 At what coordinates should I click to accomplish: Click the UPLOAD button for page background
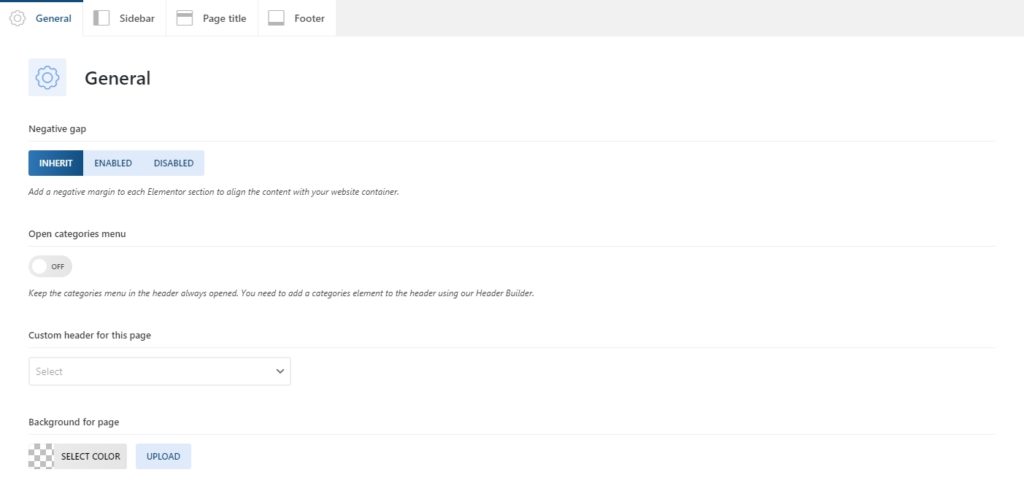(x=163, y=456)
